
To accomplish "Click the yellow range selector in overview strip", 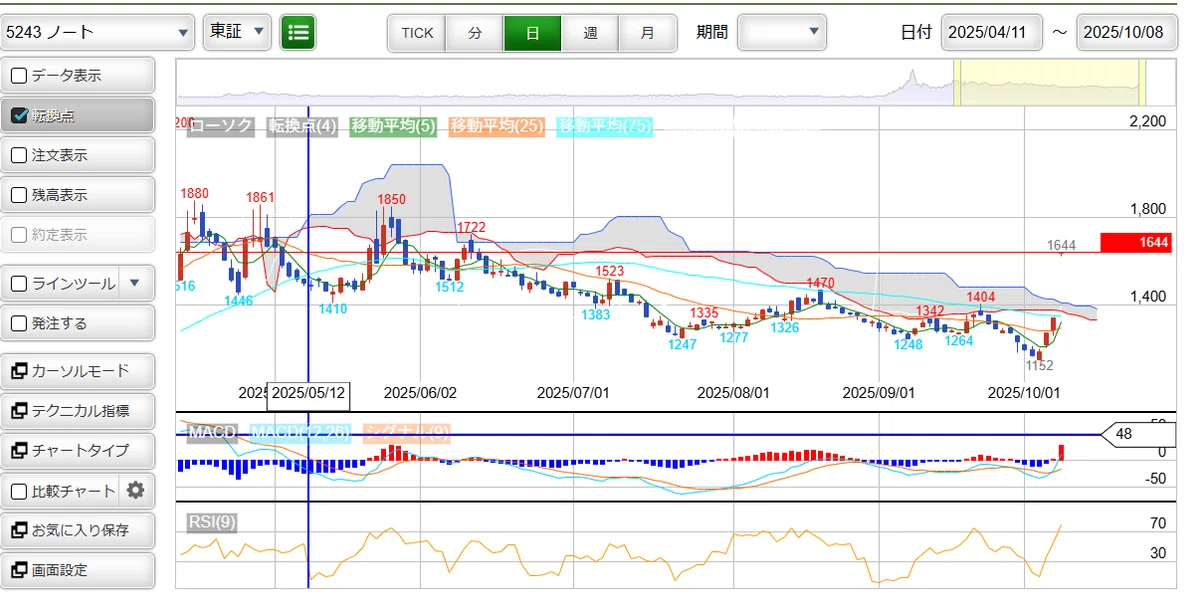I will (1047, 82).
